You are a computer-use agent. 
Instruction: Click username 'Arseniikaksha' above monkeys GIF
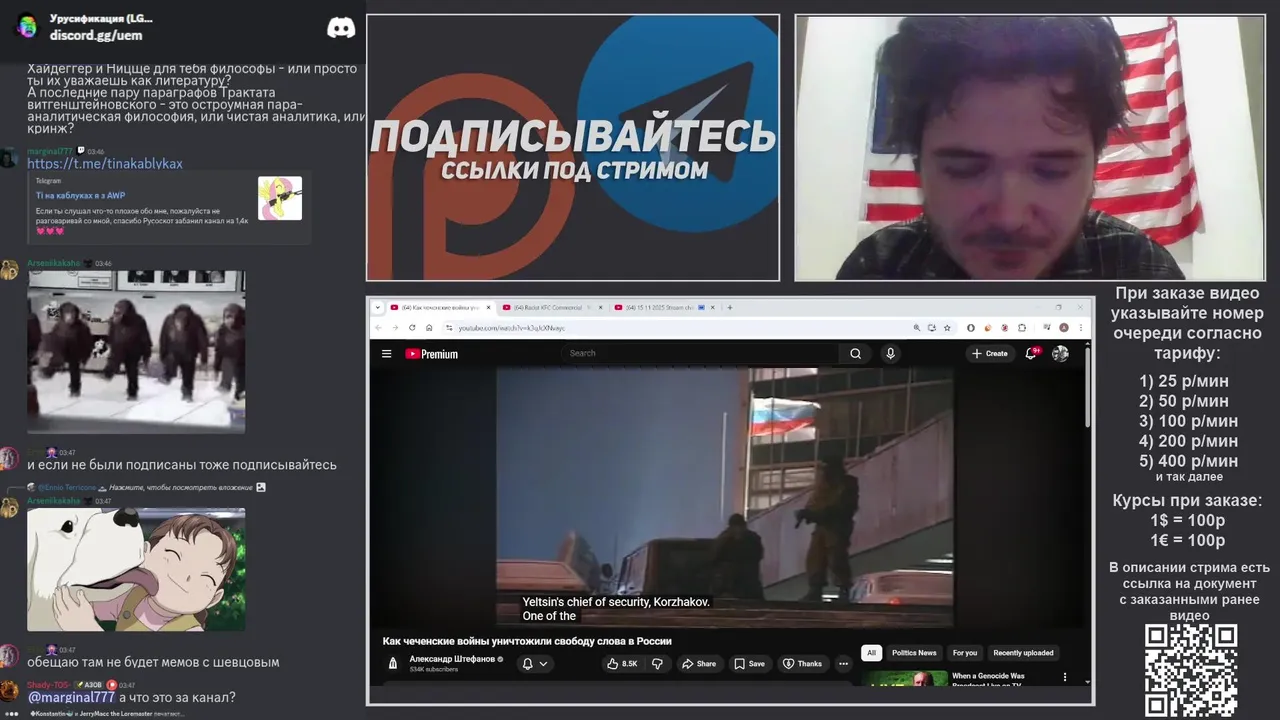pyautogui.click(x=54, y=263)
